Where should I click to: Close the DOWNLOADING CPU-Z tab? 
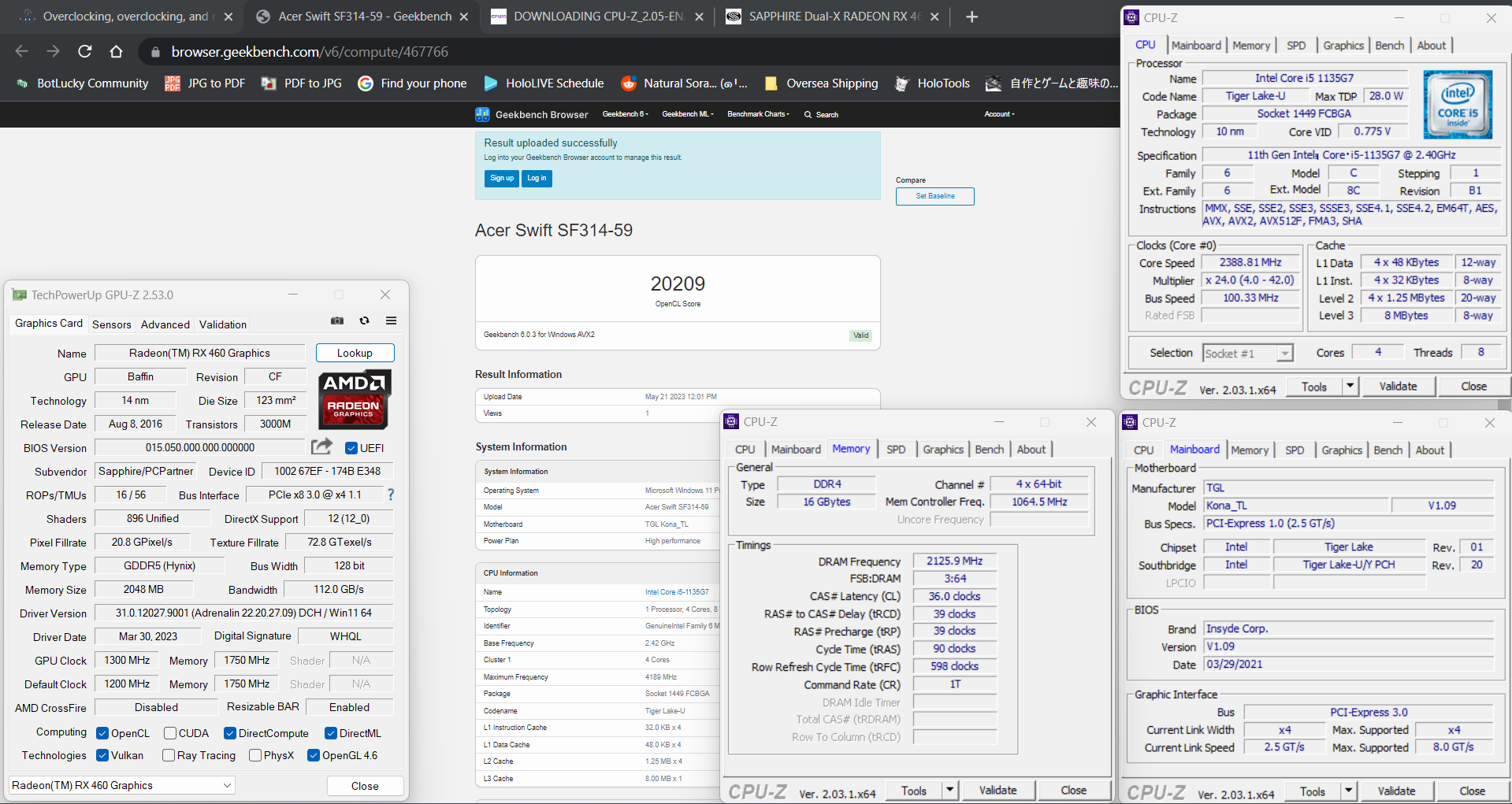click(x=699, y=17)
